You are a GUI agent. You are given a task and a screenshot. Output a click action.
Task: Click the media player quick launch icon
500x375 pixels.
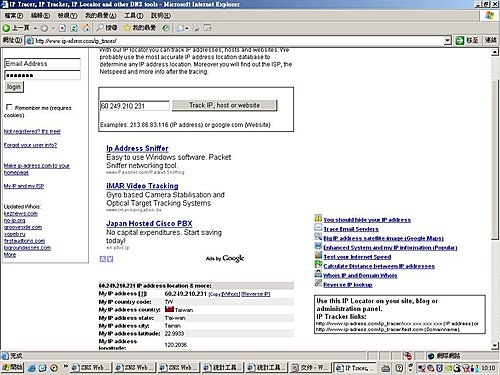pyautogui.click(x=54, y=368)
